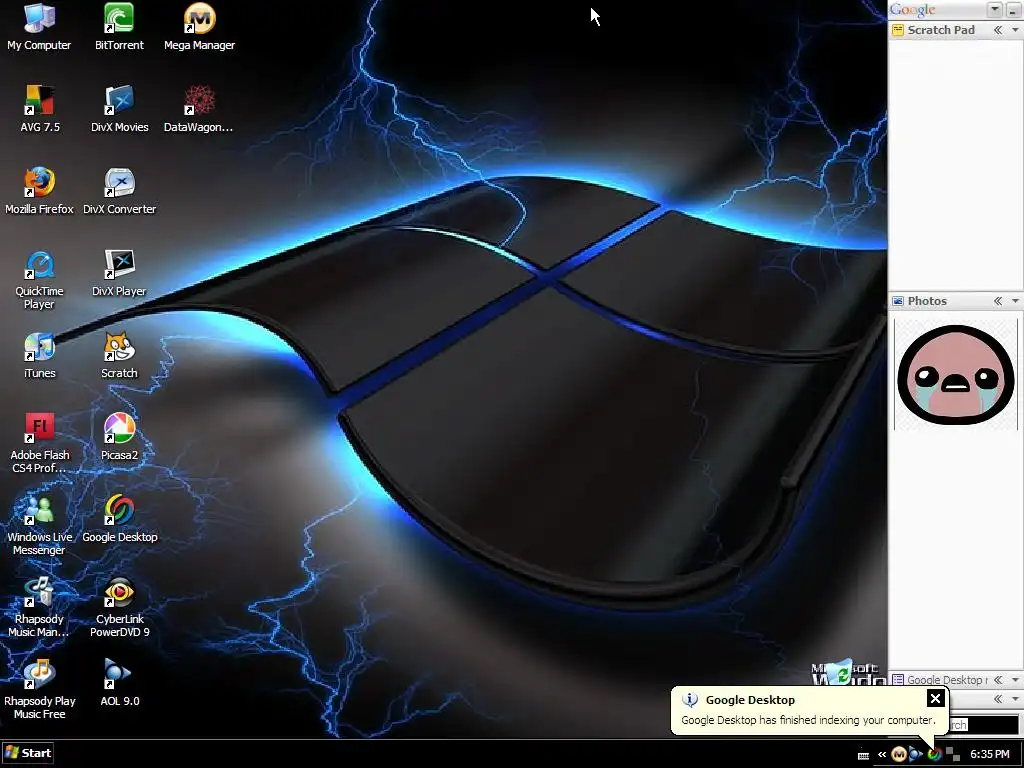Click the AOL system tray icon

click(x=916, y=754)
